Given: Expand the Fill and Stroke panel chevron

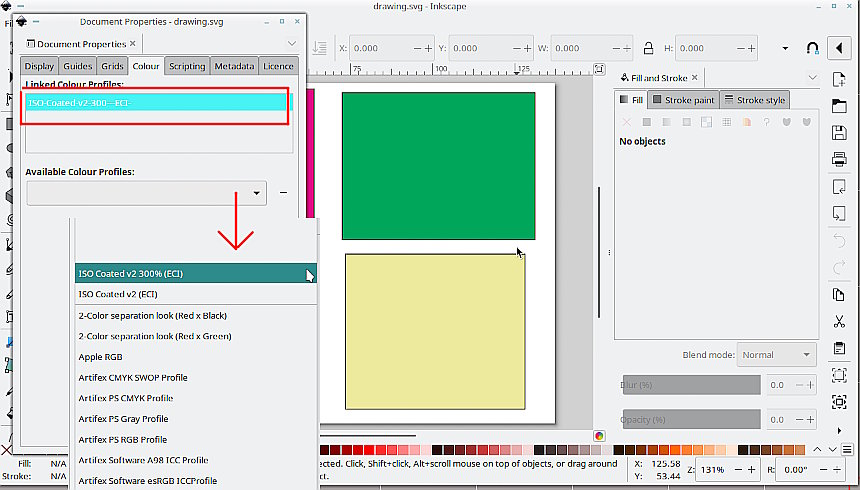Looking at the screenshot, I should click(812, 77).
